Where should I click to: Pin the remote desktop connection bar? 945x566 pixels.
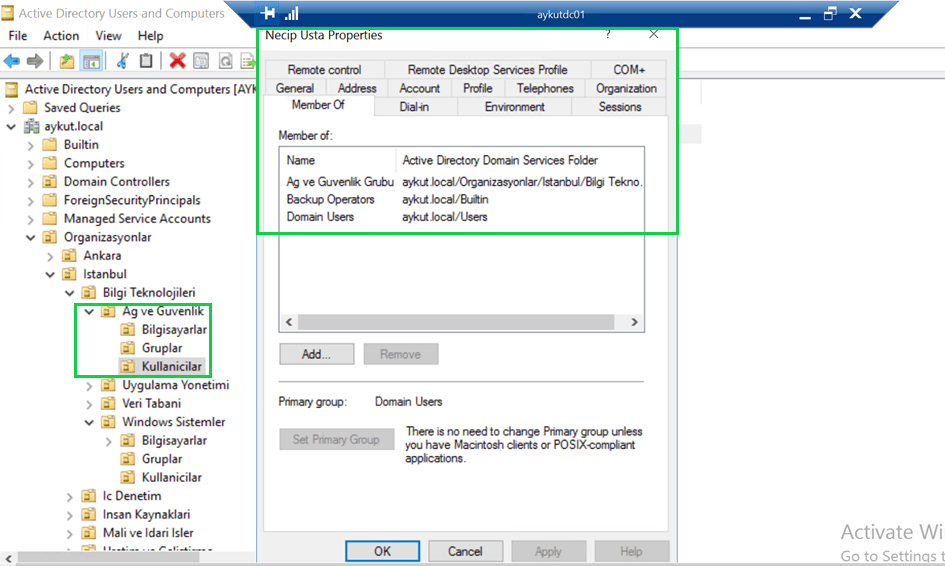click(268, 14)
